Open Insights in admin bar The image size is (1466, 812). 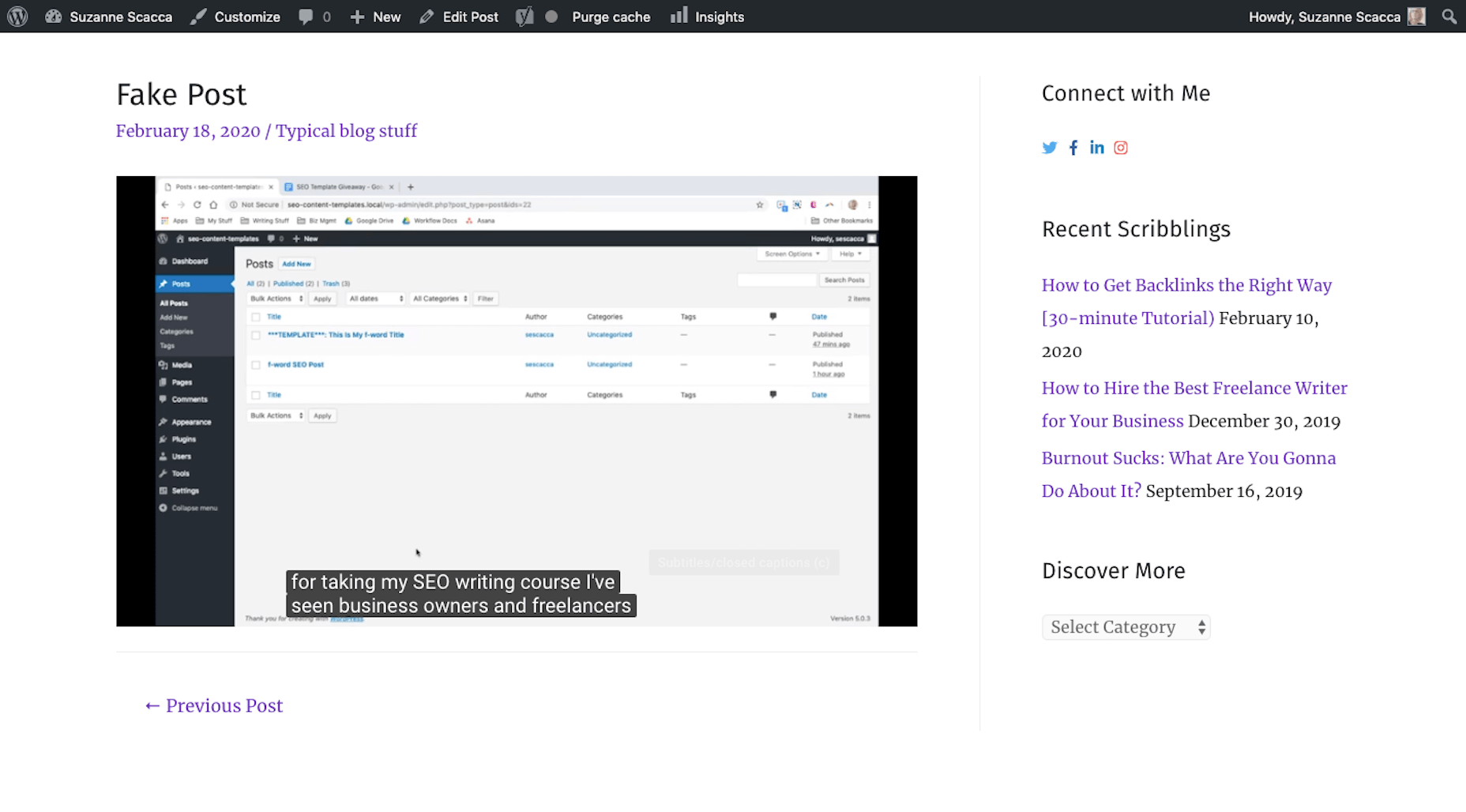tap(708, 17)
